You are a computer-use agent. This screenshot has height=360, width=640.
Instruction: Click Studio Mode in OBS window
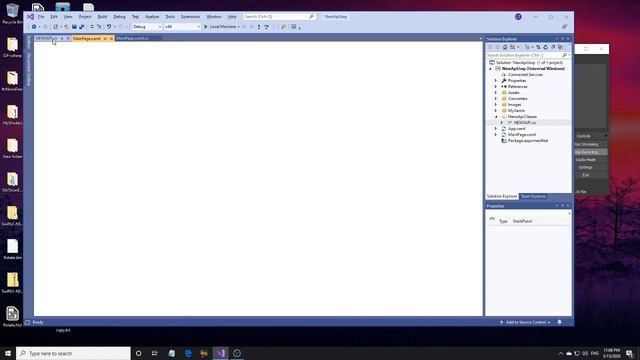pos(591,160)
